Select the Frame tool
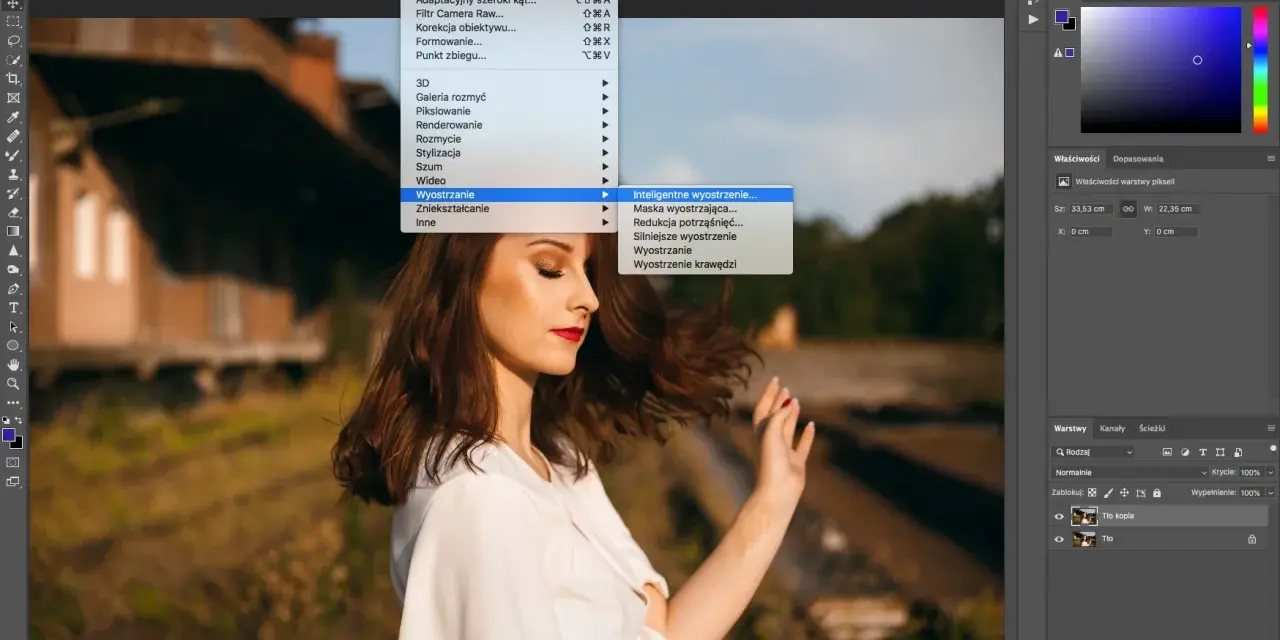The height and width of the screenshot is (640, 1280). 13,98
